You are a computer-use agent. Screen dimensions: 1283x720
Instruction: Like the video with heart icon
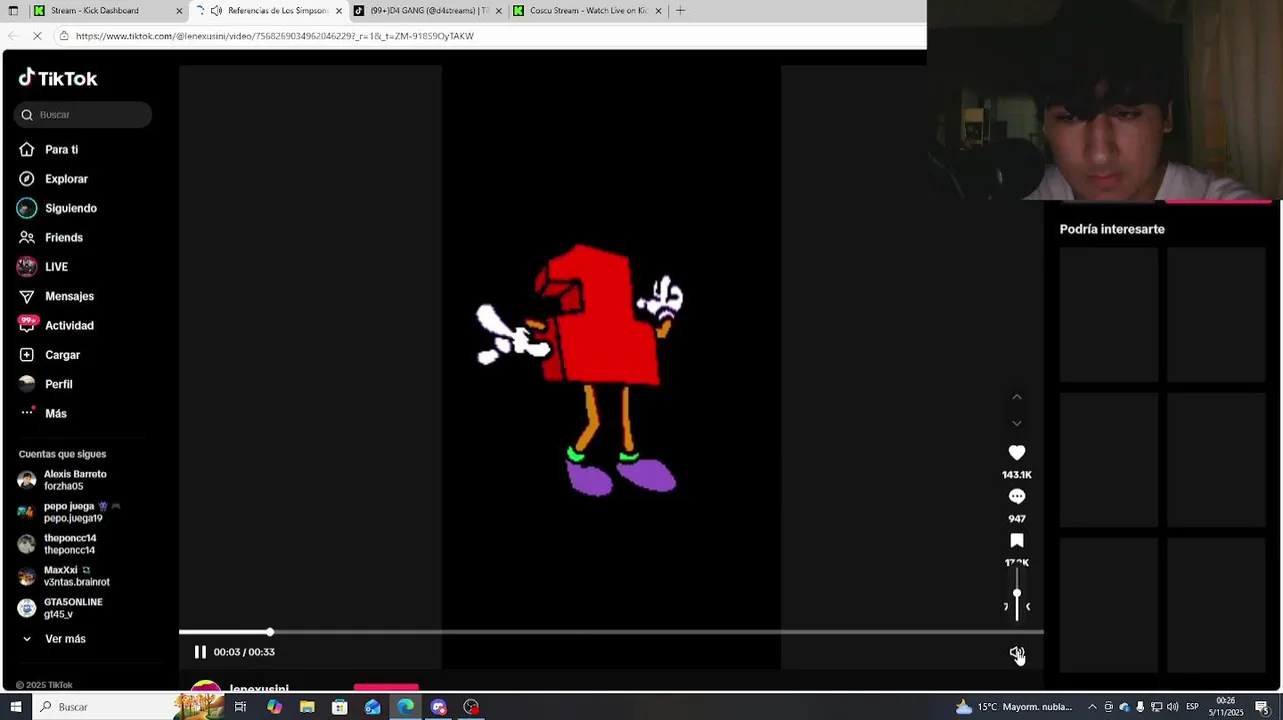coord(1017,453)
